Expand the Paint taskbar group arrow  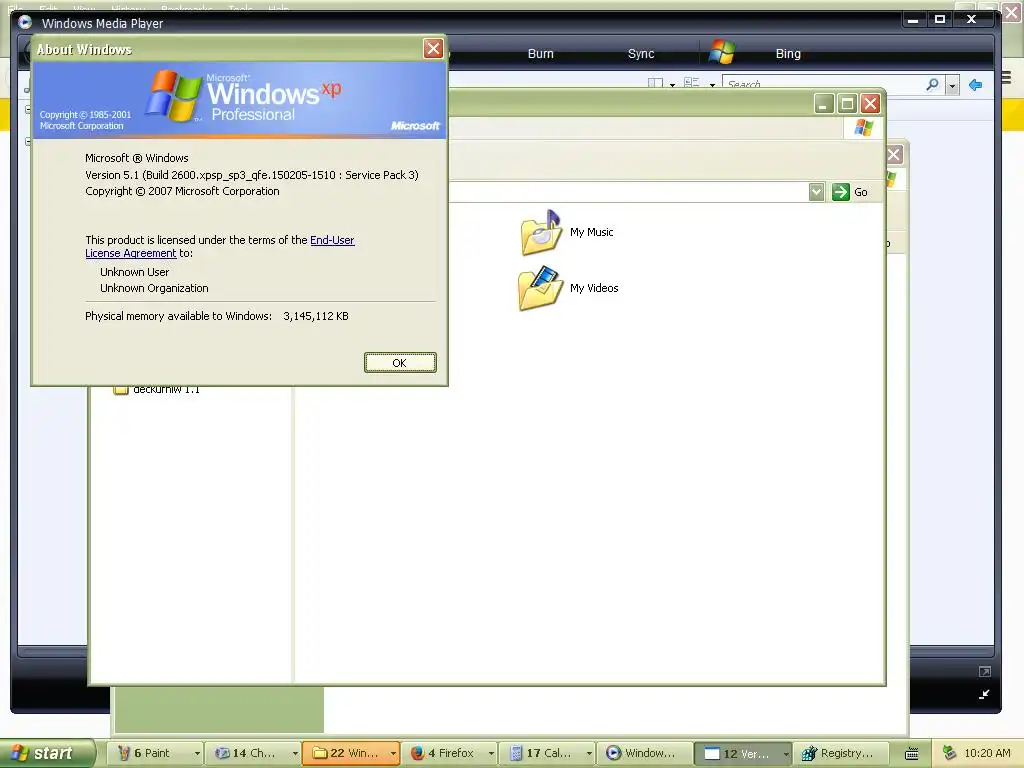197,753
